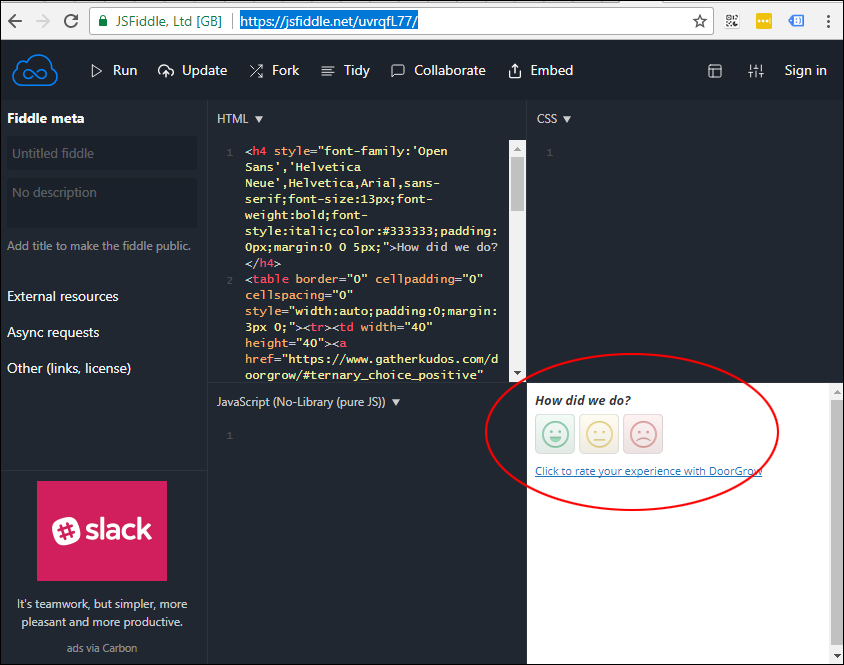Open the JavaScript language dropdown
844x665 pixels.
click(x=308, y=402)
